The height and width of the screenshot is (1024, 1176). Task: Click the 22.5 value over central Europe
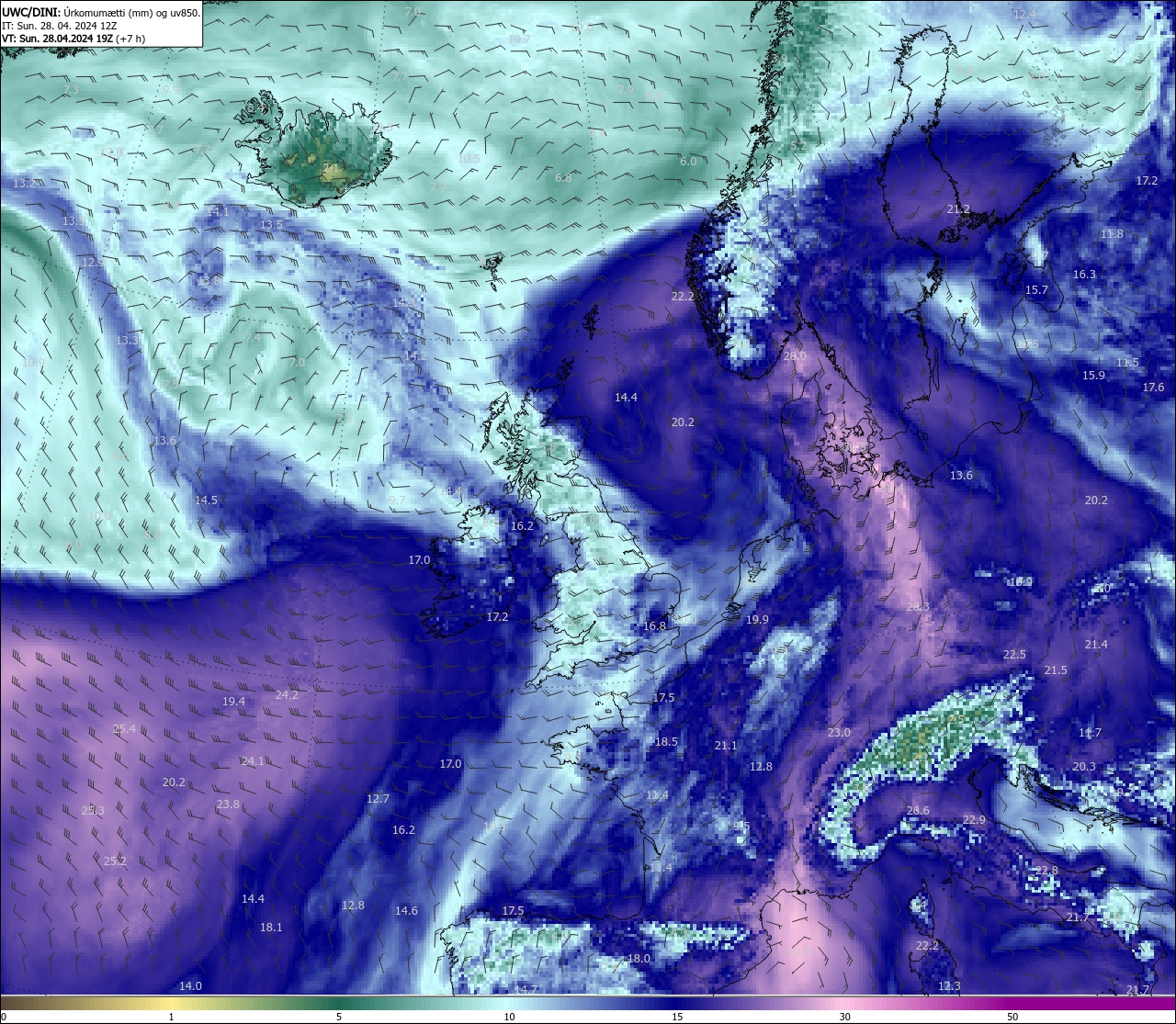pyautogui.click(x=1014, y=655)
